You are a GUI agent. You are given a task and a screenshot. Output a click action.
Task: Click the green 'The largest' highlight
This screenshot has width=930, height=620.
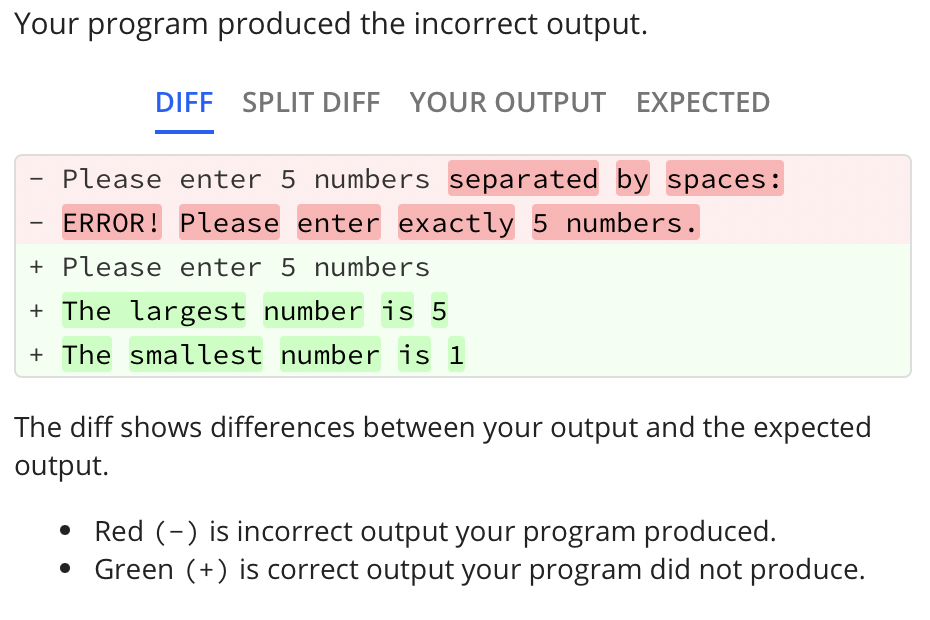[x=153, y=311]
